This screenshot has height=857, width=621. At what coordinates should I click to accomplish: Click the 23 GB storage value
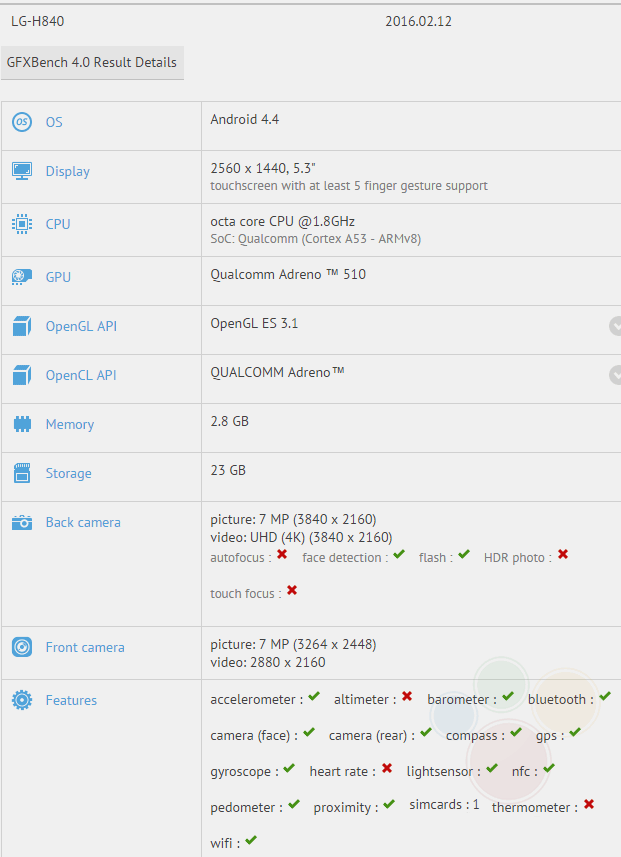[x=228, y=470]
